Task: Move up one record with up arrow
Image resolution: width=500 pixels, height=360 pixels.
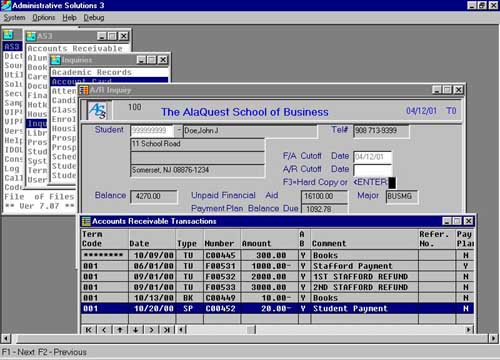Action: tap(120, 330)
